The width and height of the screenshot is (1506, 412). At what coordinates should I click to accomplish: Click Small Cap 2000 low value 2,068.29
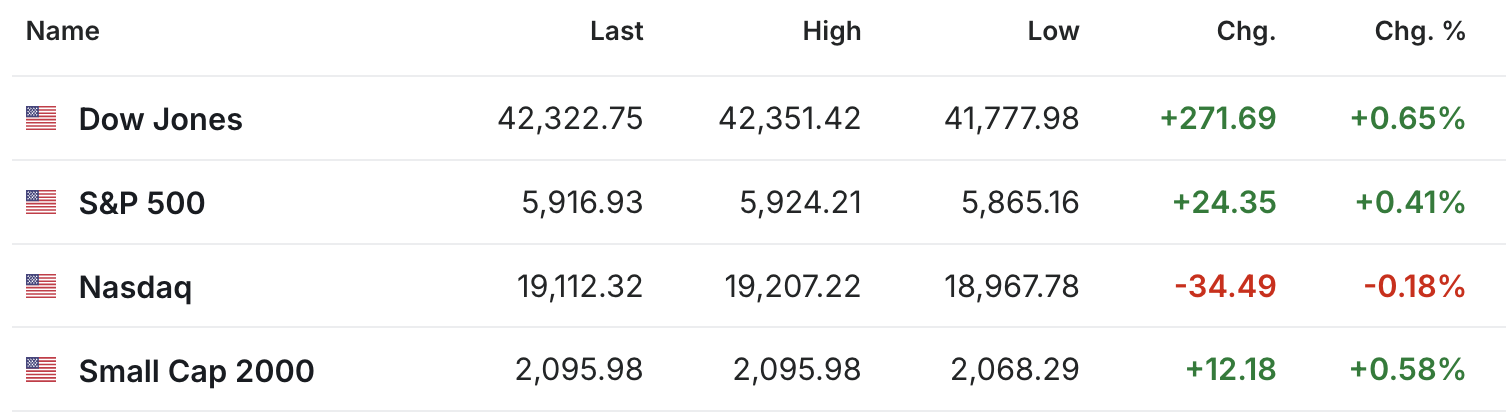[x=1016, y=371]
